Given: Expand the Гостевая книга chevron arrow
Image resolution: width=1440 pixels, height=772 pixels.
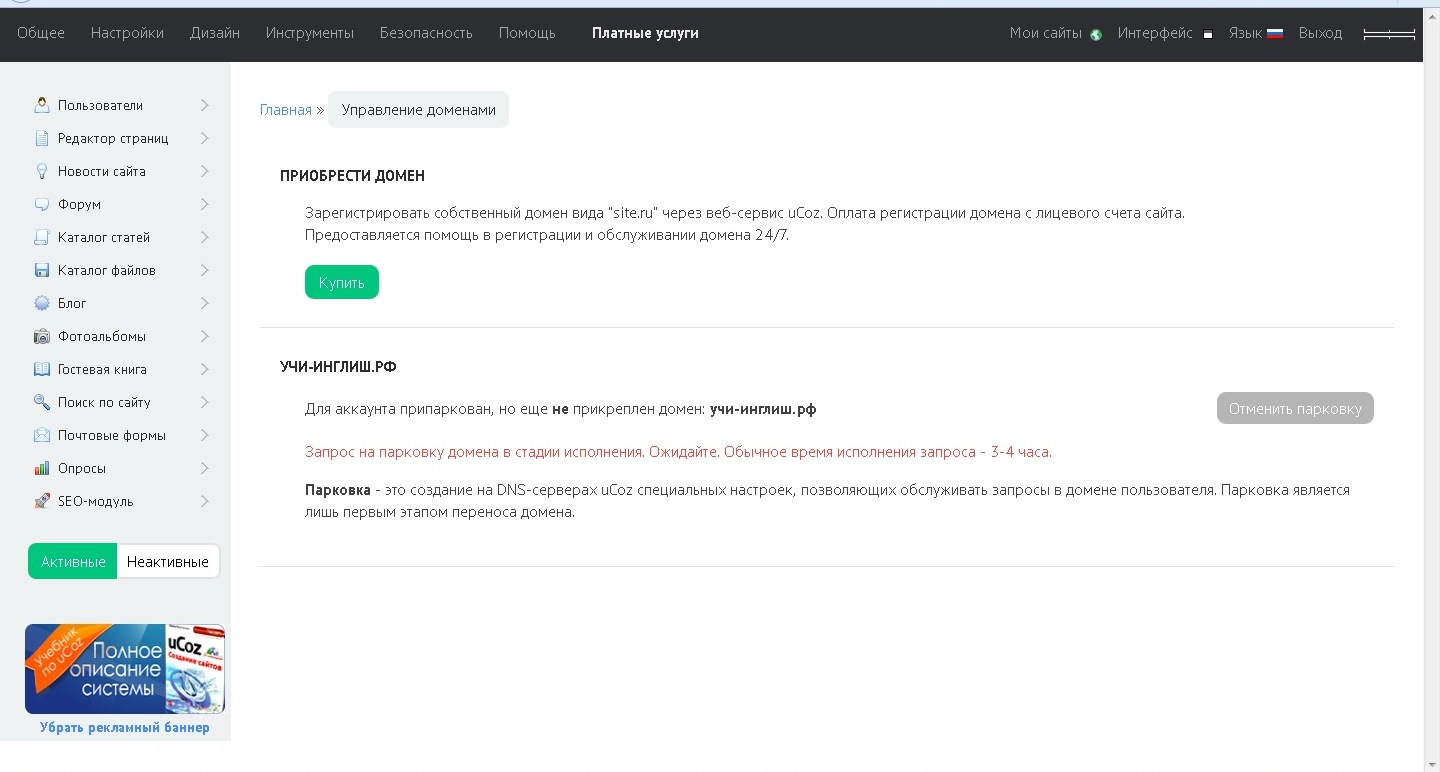Looking at the screenshot, I should point(204,369).
